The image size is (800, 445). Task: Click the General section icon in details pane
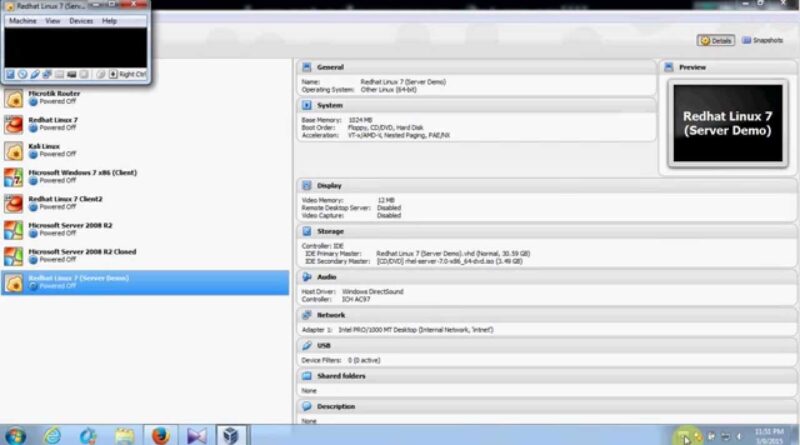click(307, 67)
